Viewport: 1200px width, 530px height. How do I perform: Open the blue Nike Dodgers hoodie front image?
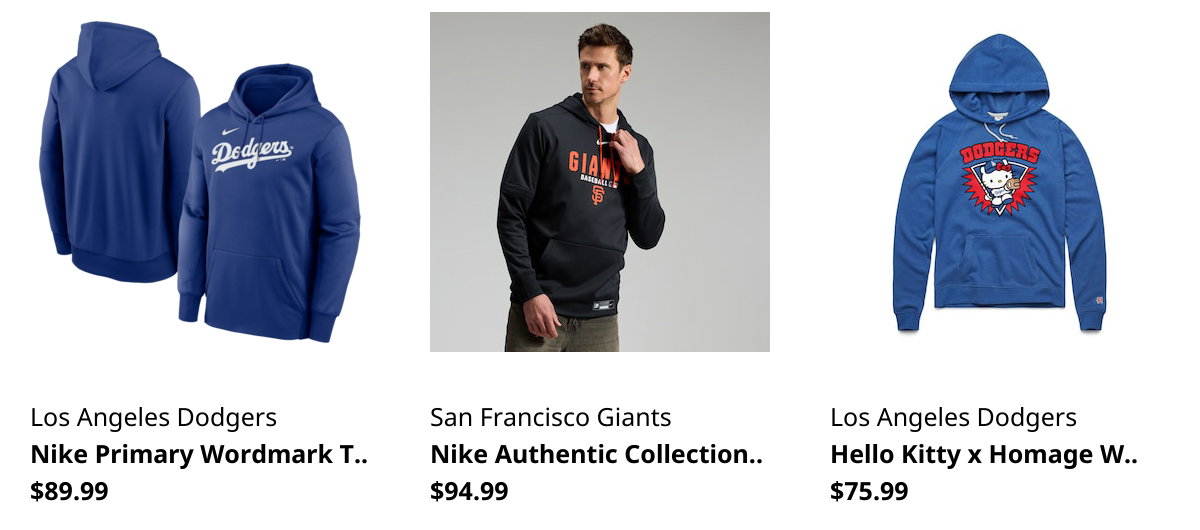[269, 203]
